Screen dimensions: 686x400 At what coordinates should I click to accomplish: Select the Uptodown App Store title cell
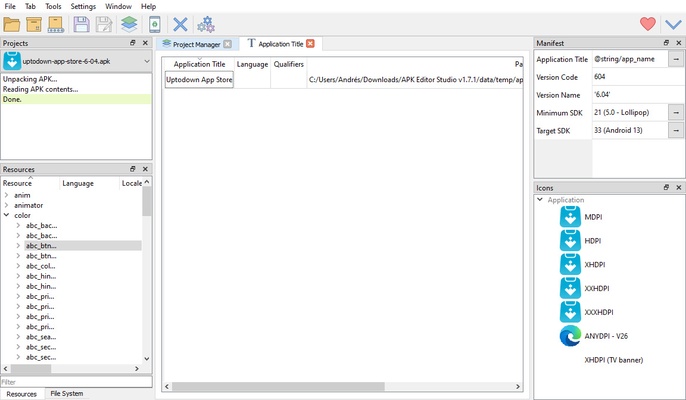[x=199, y=80]
